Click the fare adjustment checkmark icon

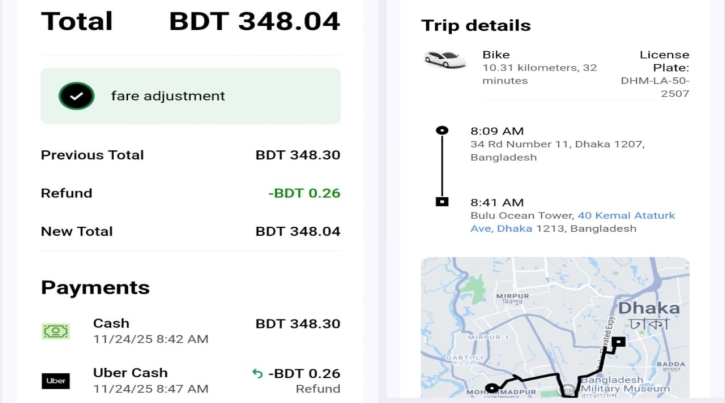76,96
